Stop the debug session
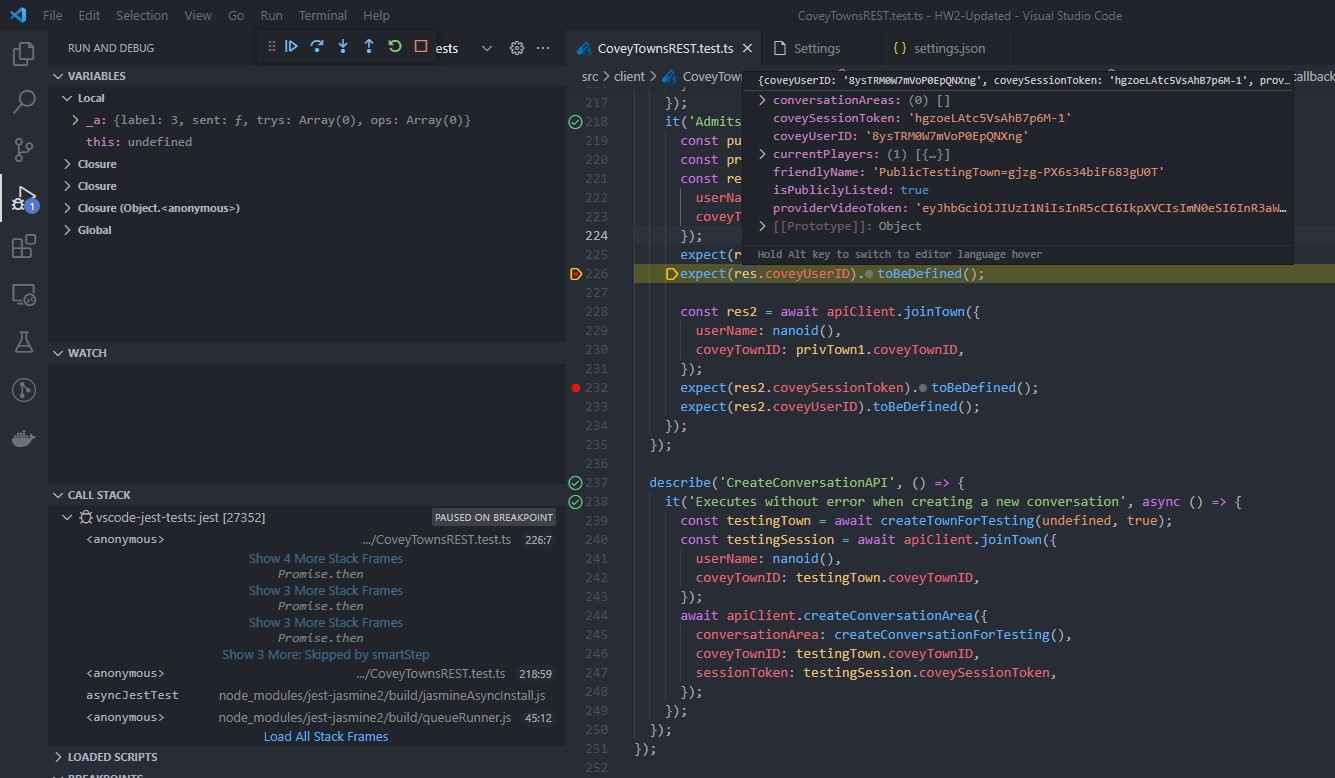The image size is (1335, 778). click(x=421, y=46)
